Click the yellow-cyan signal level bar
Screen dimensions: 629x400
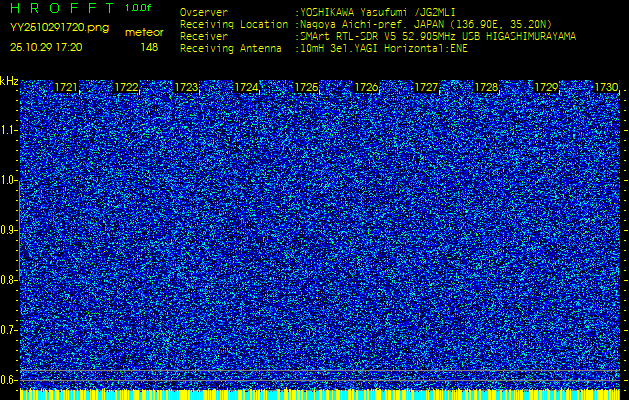tap(320, 394)
